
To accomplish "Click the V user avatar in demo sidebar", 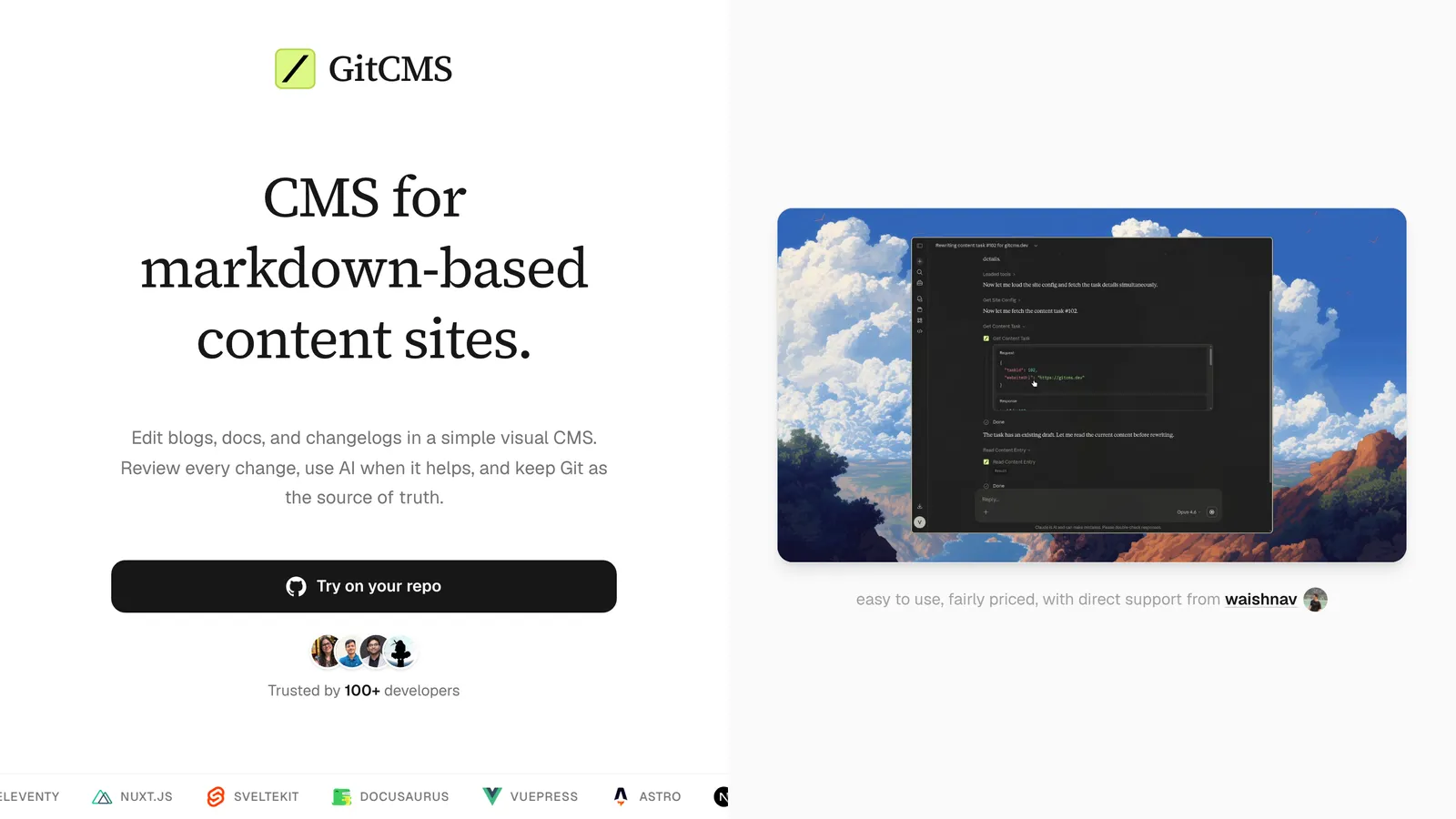I will (x=919, y=522).
